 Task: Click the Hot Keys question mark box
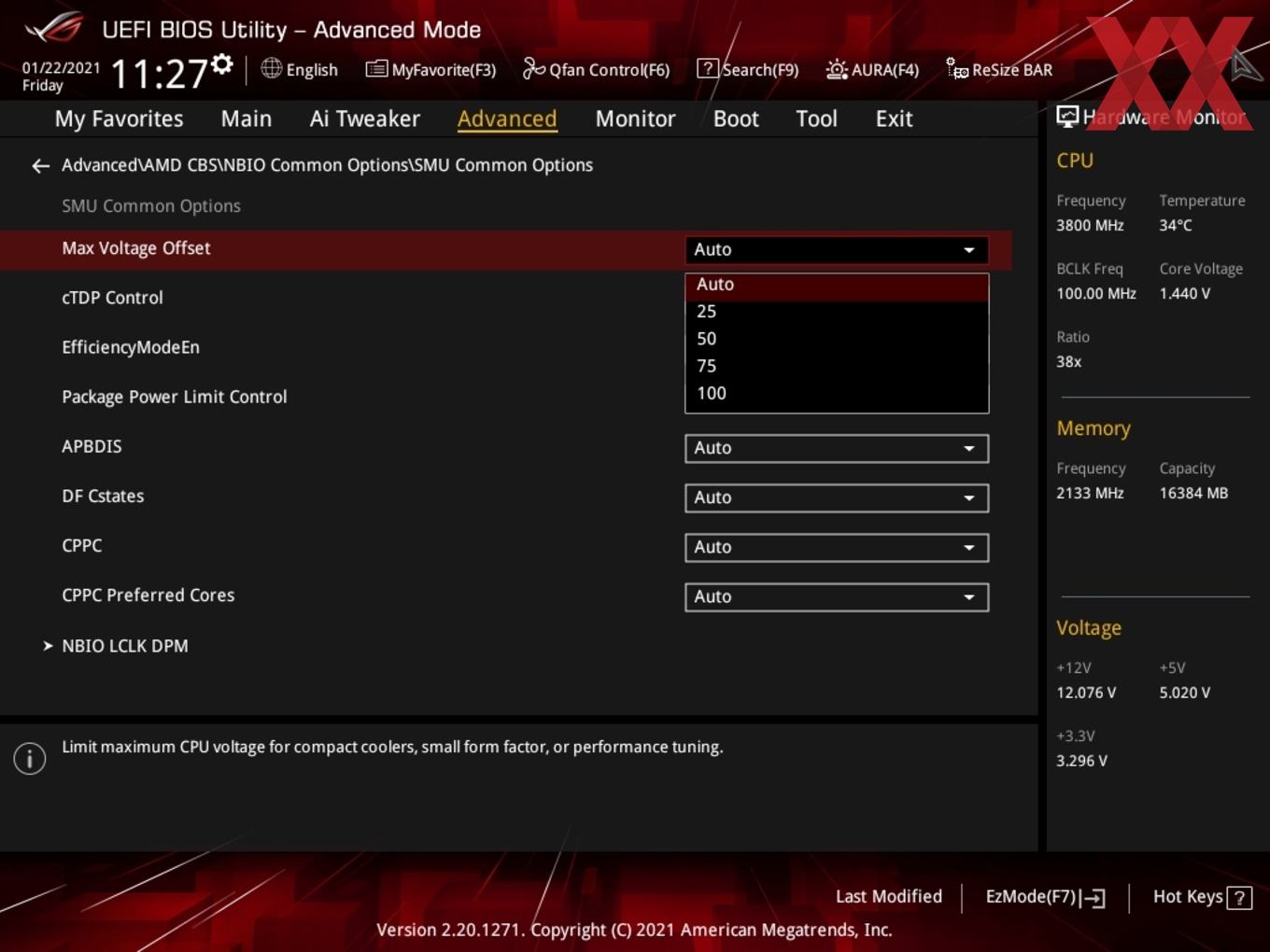pyautogui.click(x=1239, y=898)
